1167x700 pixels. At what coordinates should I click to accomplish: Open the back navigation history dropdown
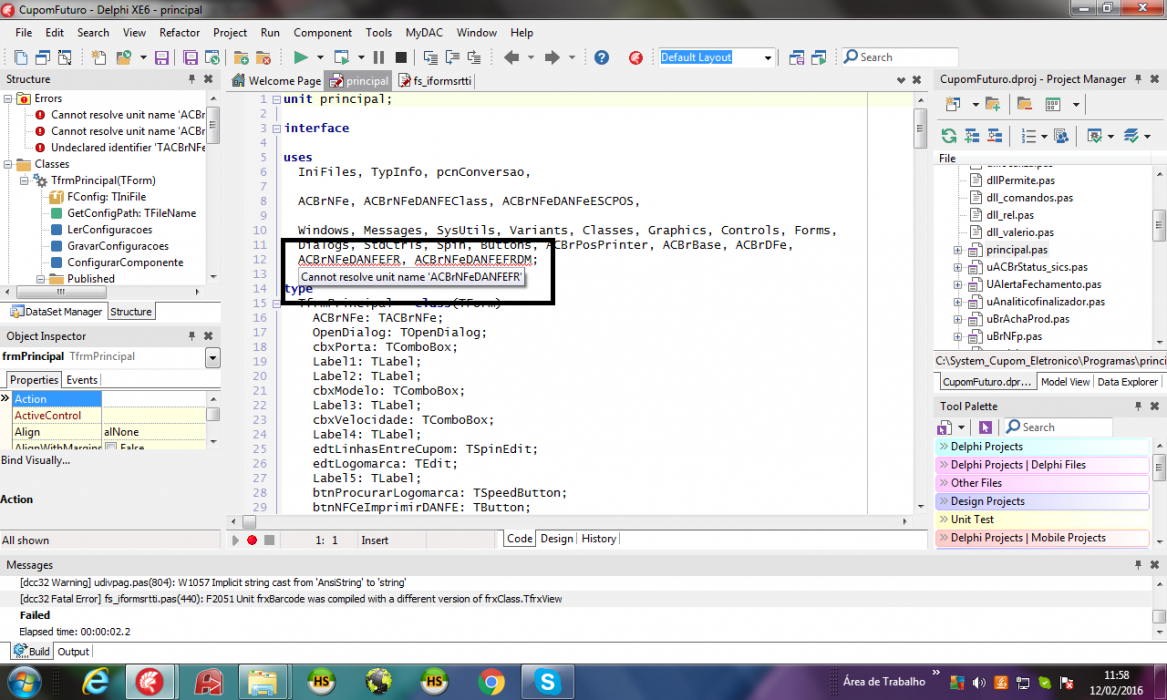(531, 57)
